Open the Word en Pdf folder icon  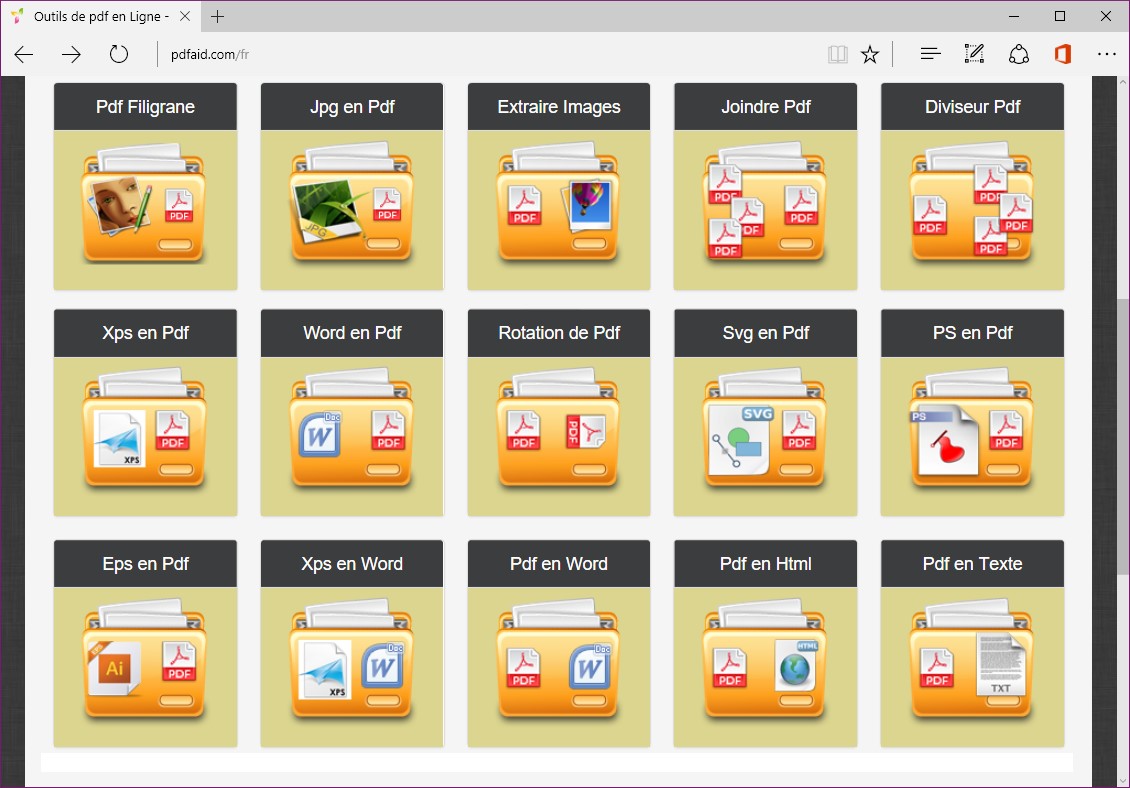(352, 430)
